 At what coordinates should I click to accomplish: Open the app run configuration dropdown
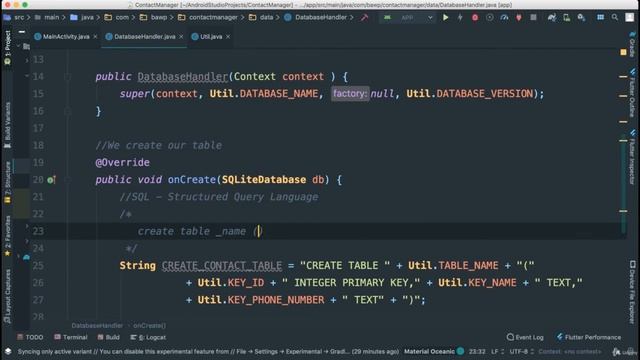click(x=408, y=18)
